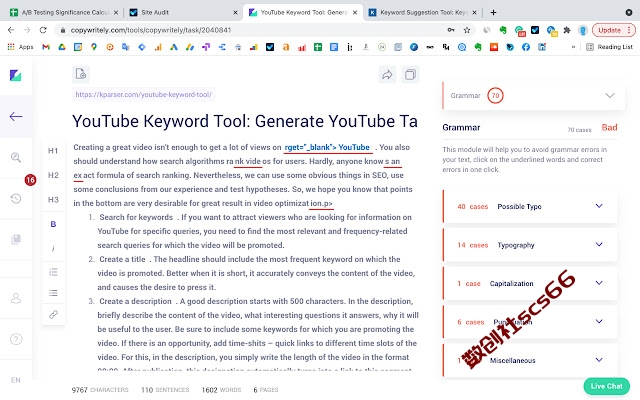
Task: Open the history clock icon in sidebar
Action: point(16,198)
